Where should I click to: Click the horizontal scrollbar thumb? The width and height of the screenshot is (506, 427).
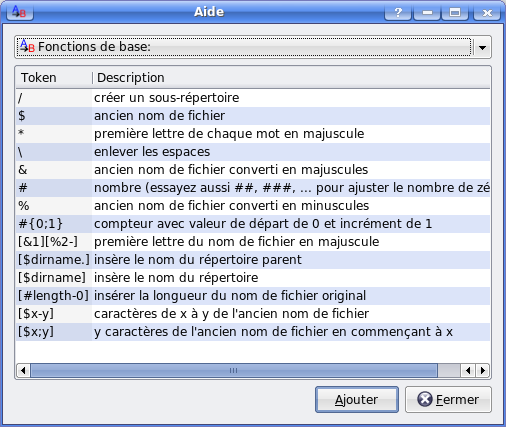pyautogui.click(x=234, y=370)
